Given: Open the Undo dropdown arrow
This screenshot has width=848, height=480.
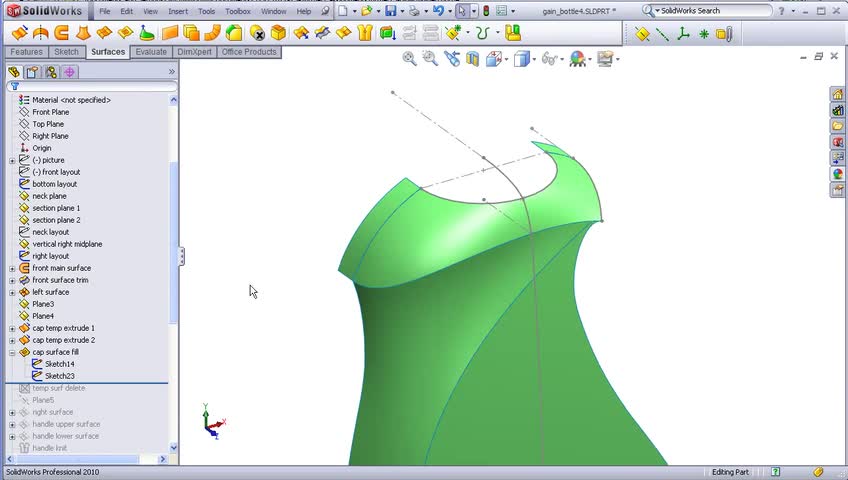Looking at the screenshot, I should point(450,11).
